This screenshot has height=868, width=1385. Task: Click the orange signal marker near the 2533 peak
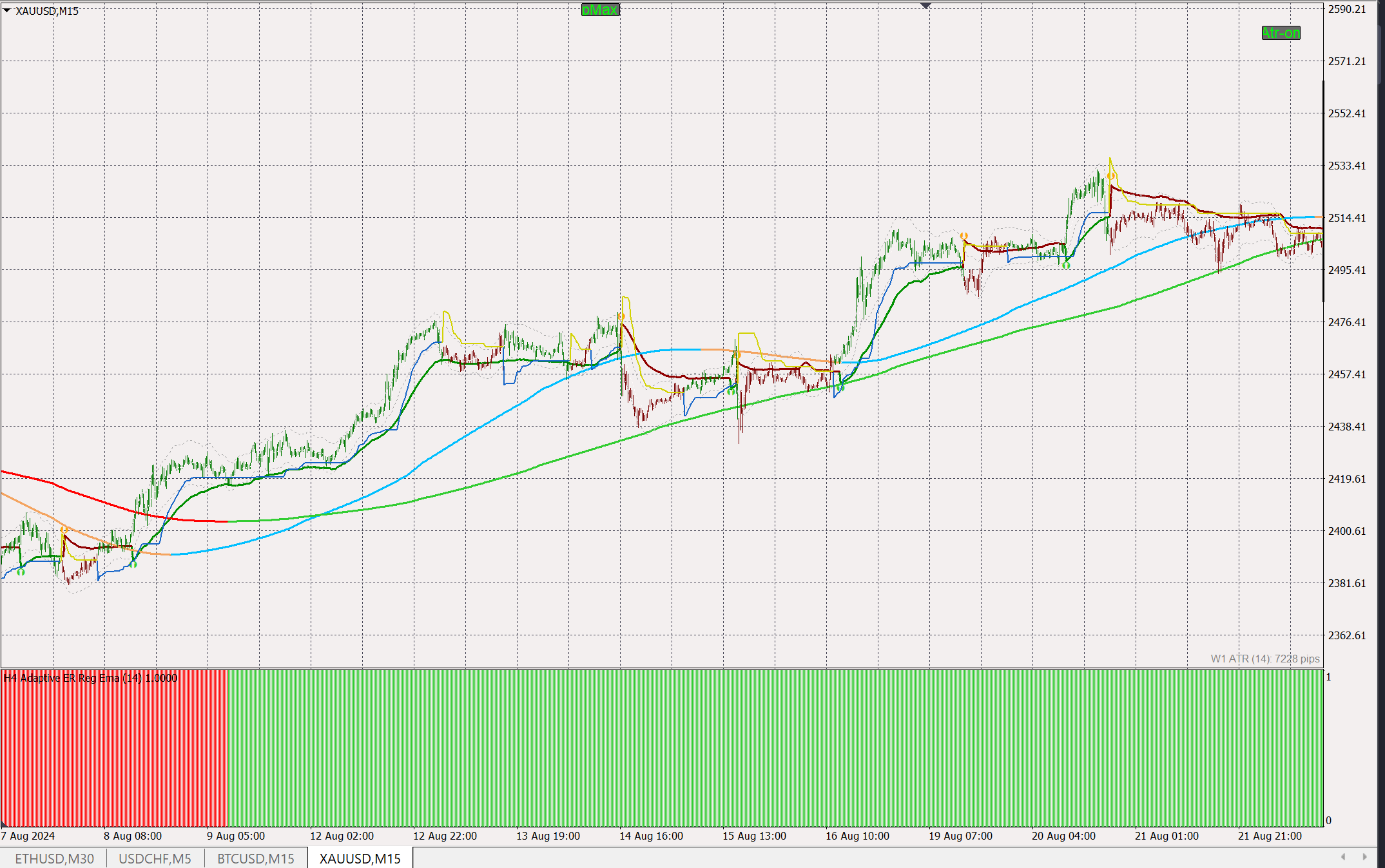[1111, 175]
